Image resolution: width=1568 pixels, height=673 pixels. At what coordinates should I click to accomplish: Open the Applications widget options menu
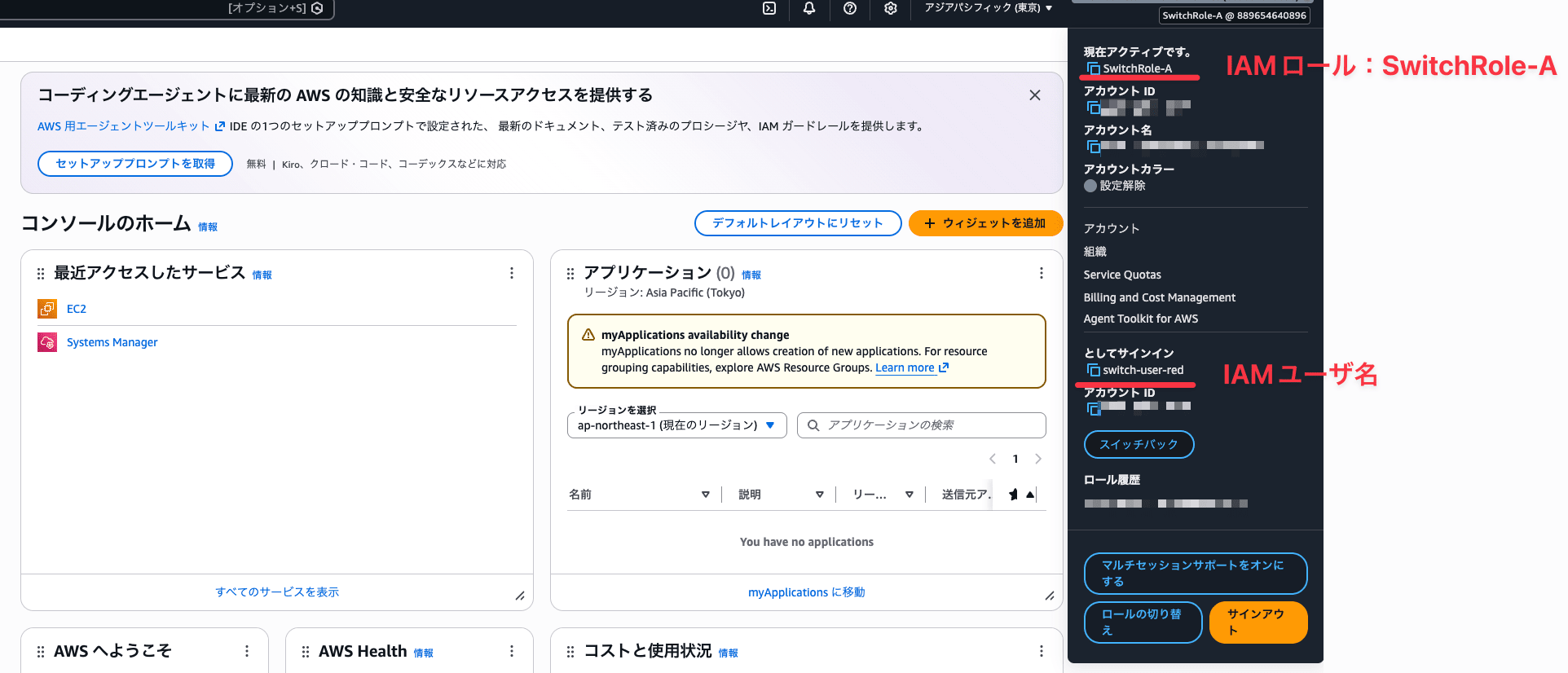(x=1042, y=273)
